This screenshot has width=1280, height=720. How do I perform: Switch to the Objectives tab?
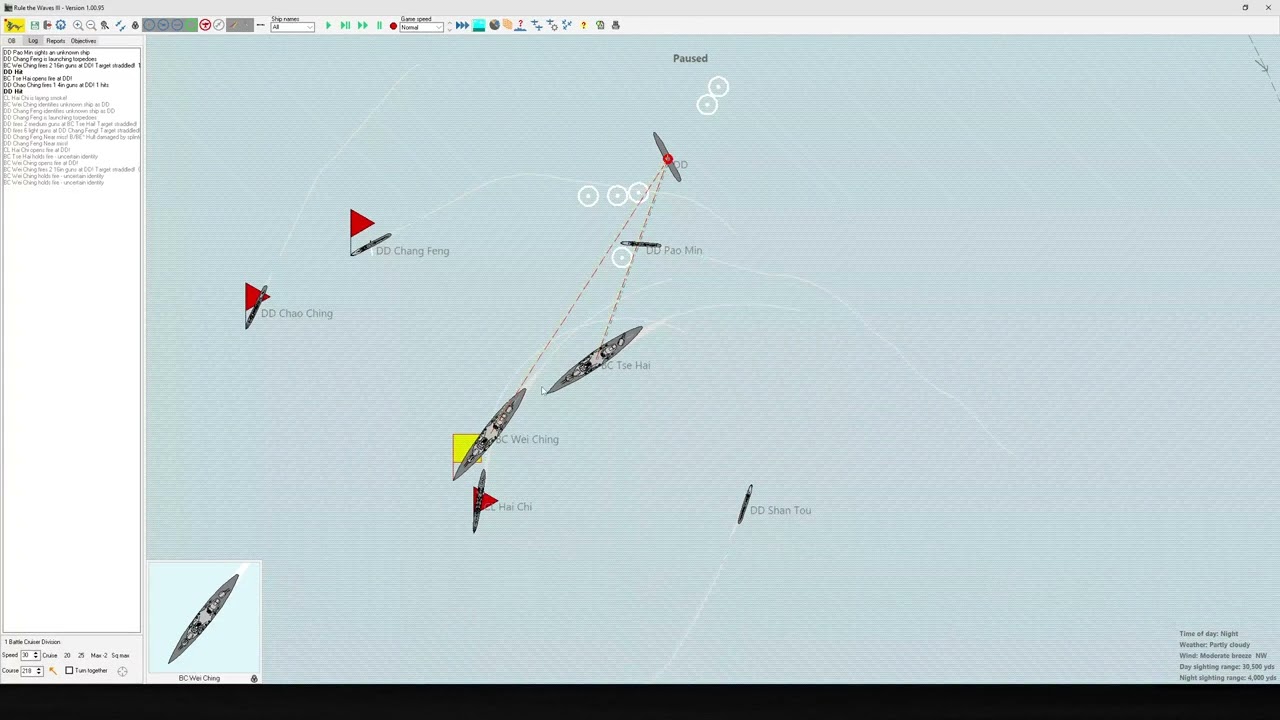(x=83, y=41)
